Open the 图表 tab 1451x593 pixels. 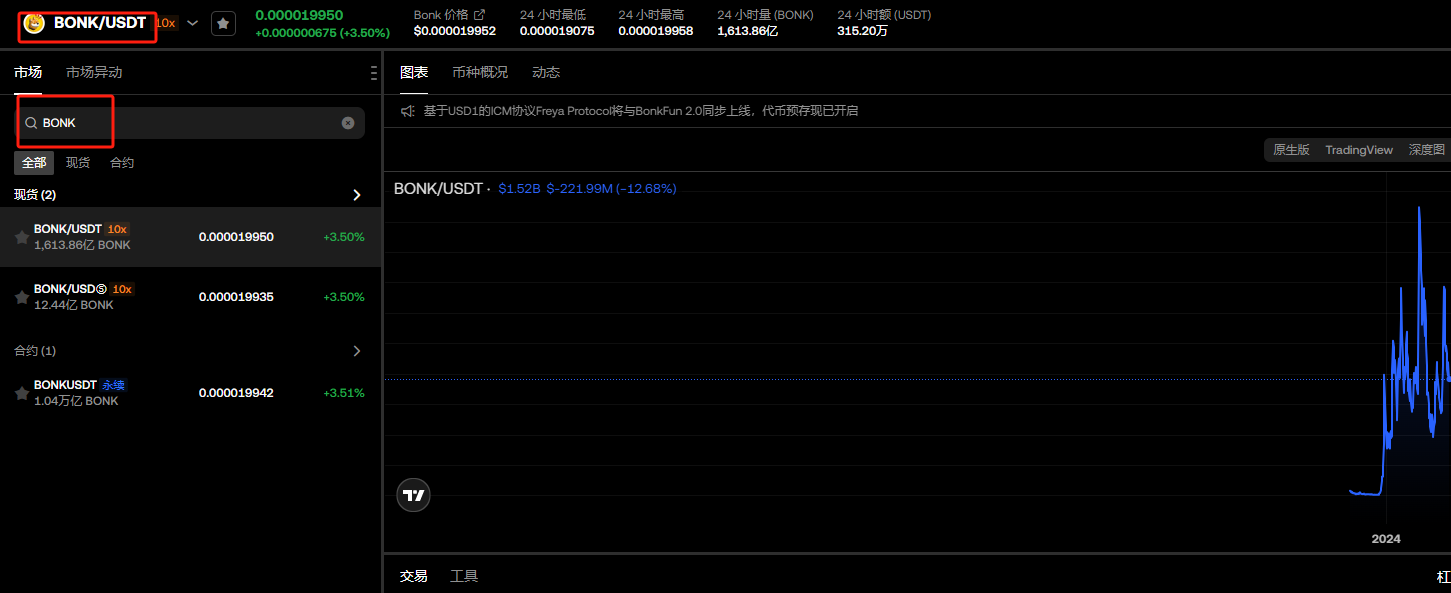coord(414,72)
